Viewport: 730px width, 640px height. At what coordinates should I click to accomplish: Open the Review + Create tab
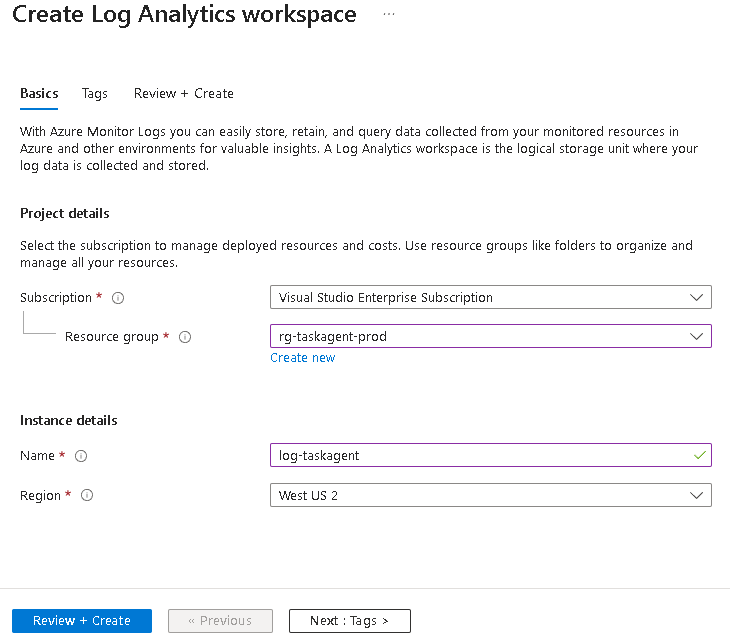[183, 94]
